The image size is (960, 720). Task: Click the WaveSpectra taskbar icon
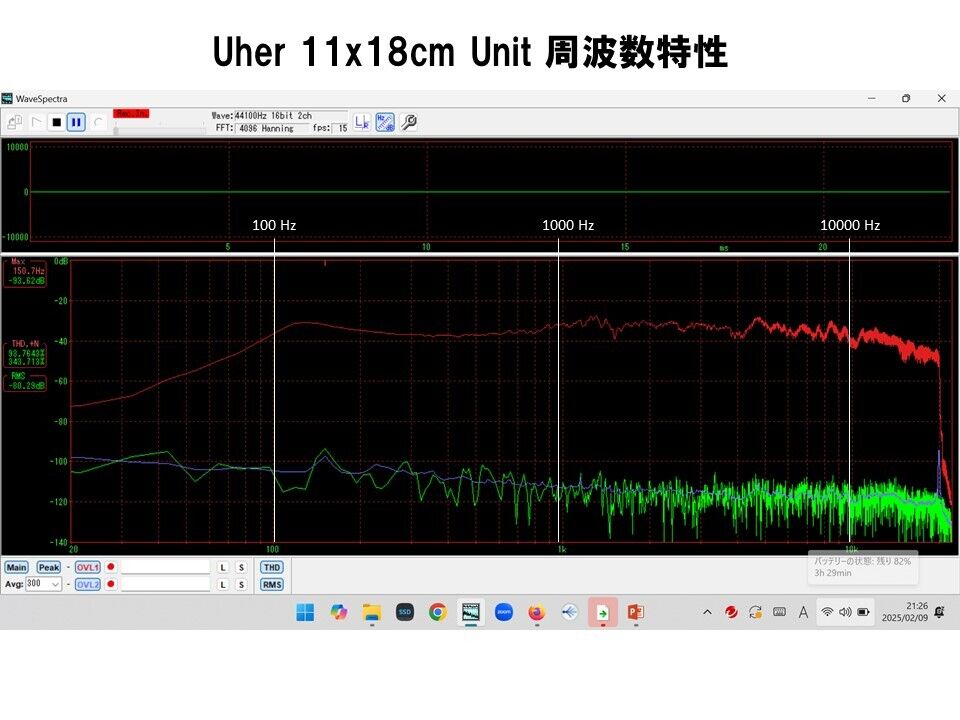[x=471, y=612]
